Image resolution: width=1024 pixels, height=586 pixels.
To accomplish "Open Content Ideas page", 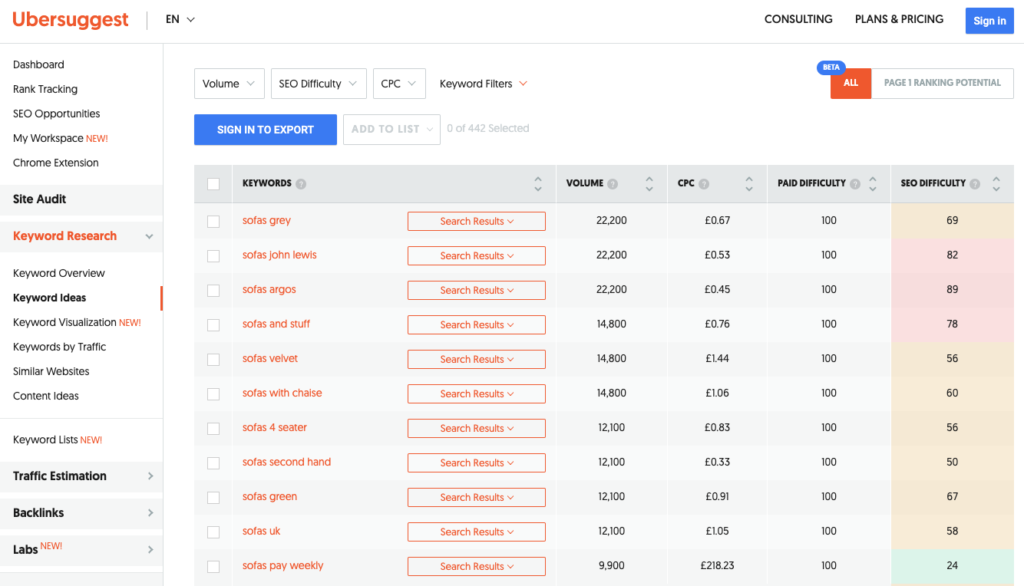I will 46,396.
